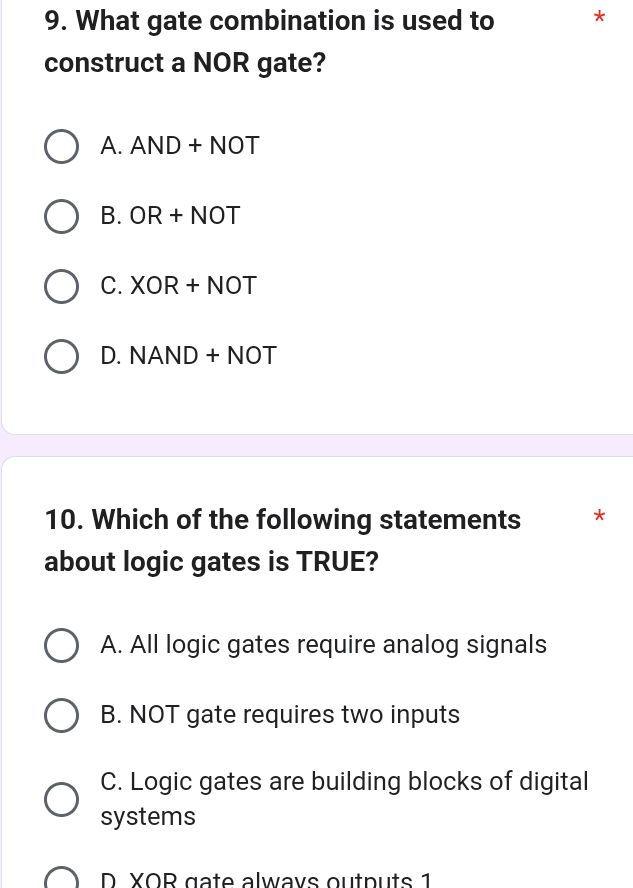The height and width of the screenshot is (888, 633).
Task: Select the answer text 'A. AND + NOT'
Action: point(180,146)
